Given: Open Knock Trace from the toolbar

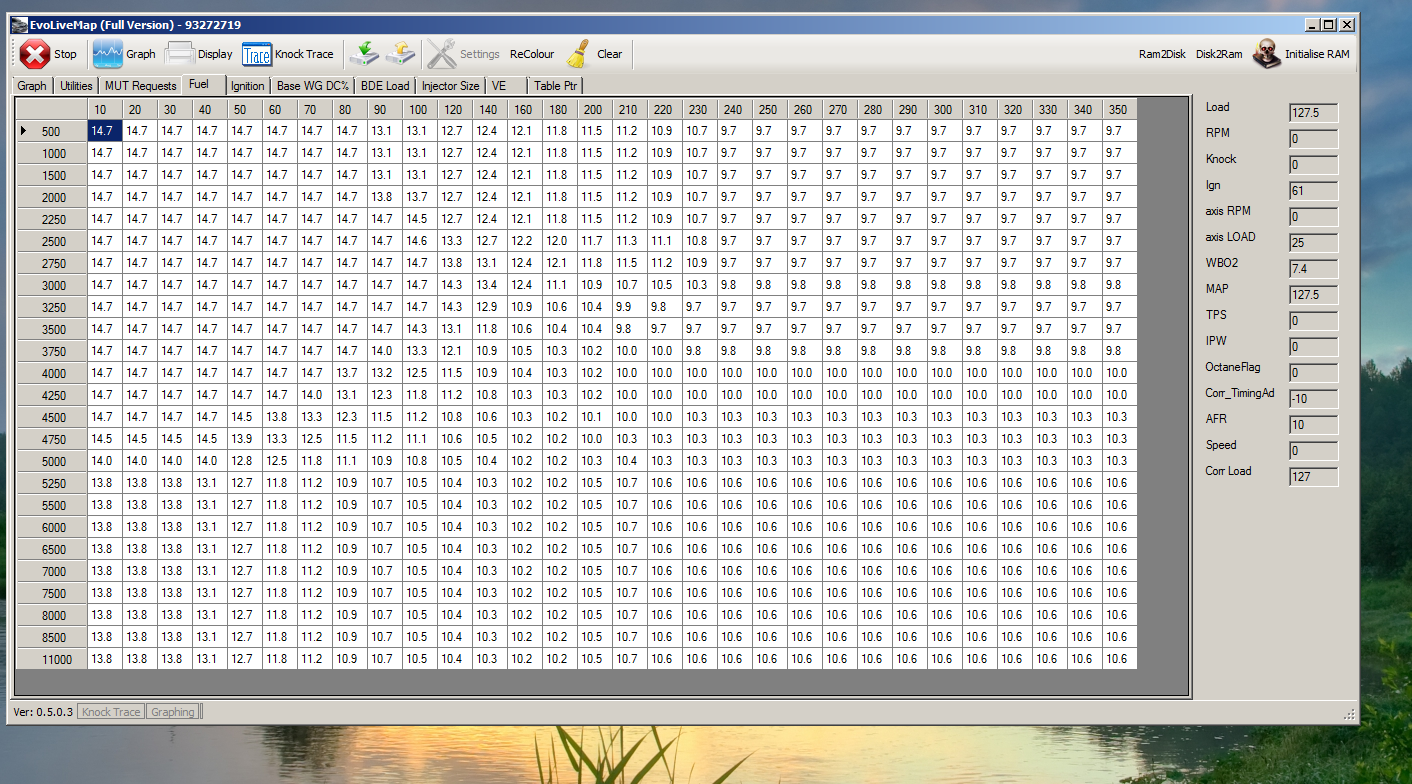Looking at the screenshot, I should [x=257, y=54].
